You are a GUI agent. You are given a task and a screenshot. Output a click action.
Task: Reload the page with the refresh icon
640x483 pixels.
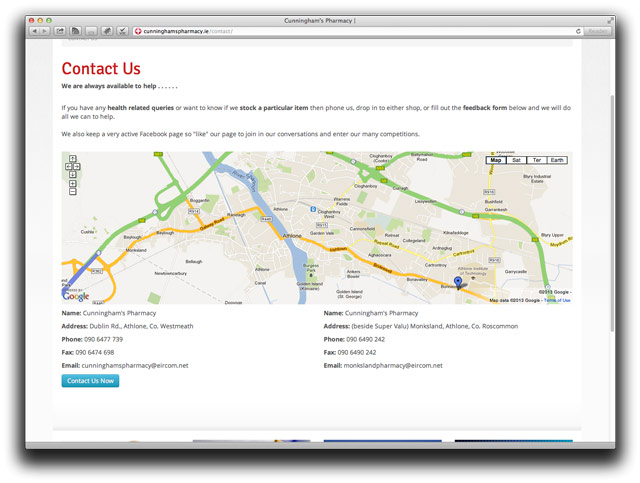[x=578, y=31]
